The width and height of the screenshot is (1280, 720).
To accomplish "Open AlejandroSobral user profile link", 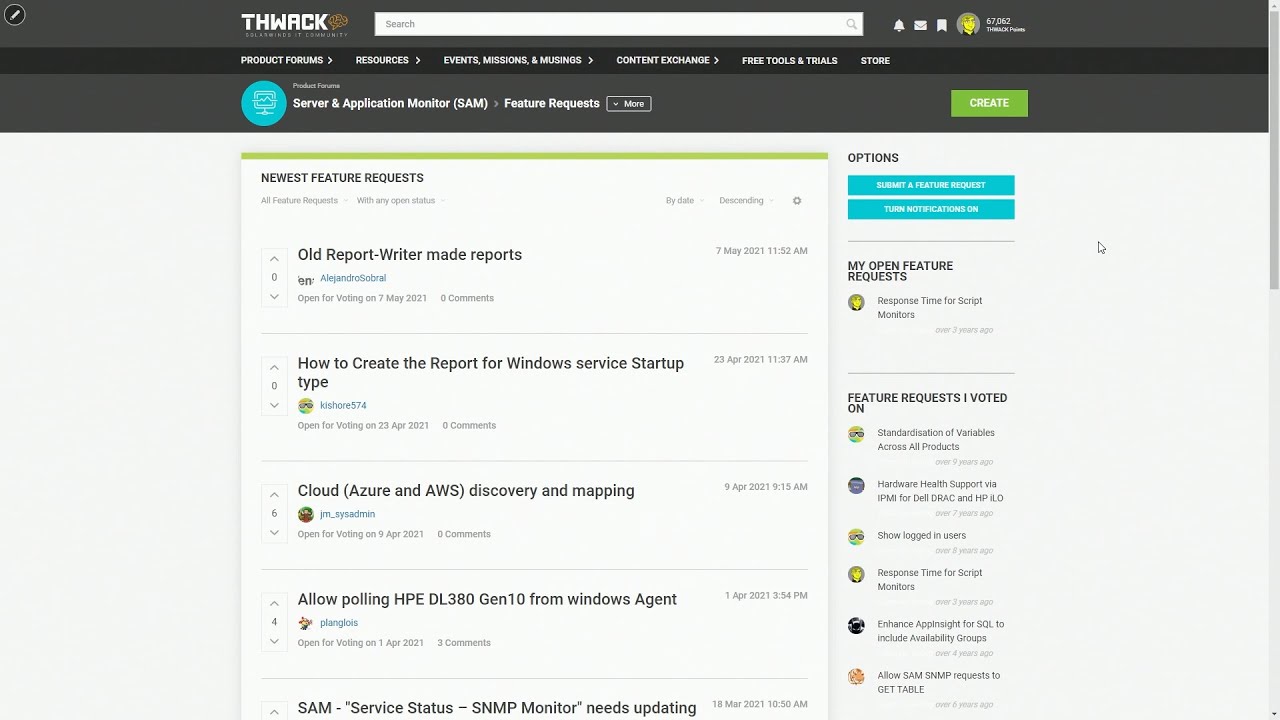I will [353, 278].
